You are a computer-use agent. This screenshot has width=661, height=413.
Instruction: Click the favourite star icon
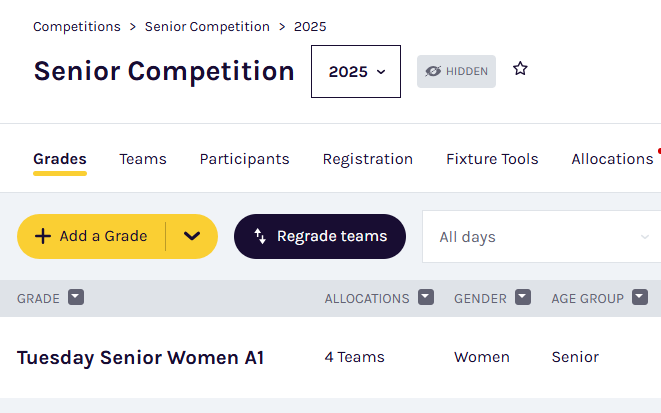point(520,69)
